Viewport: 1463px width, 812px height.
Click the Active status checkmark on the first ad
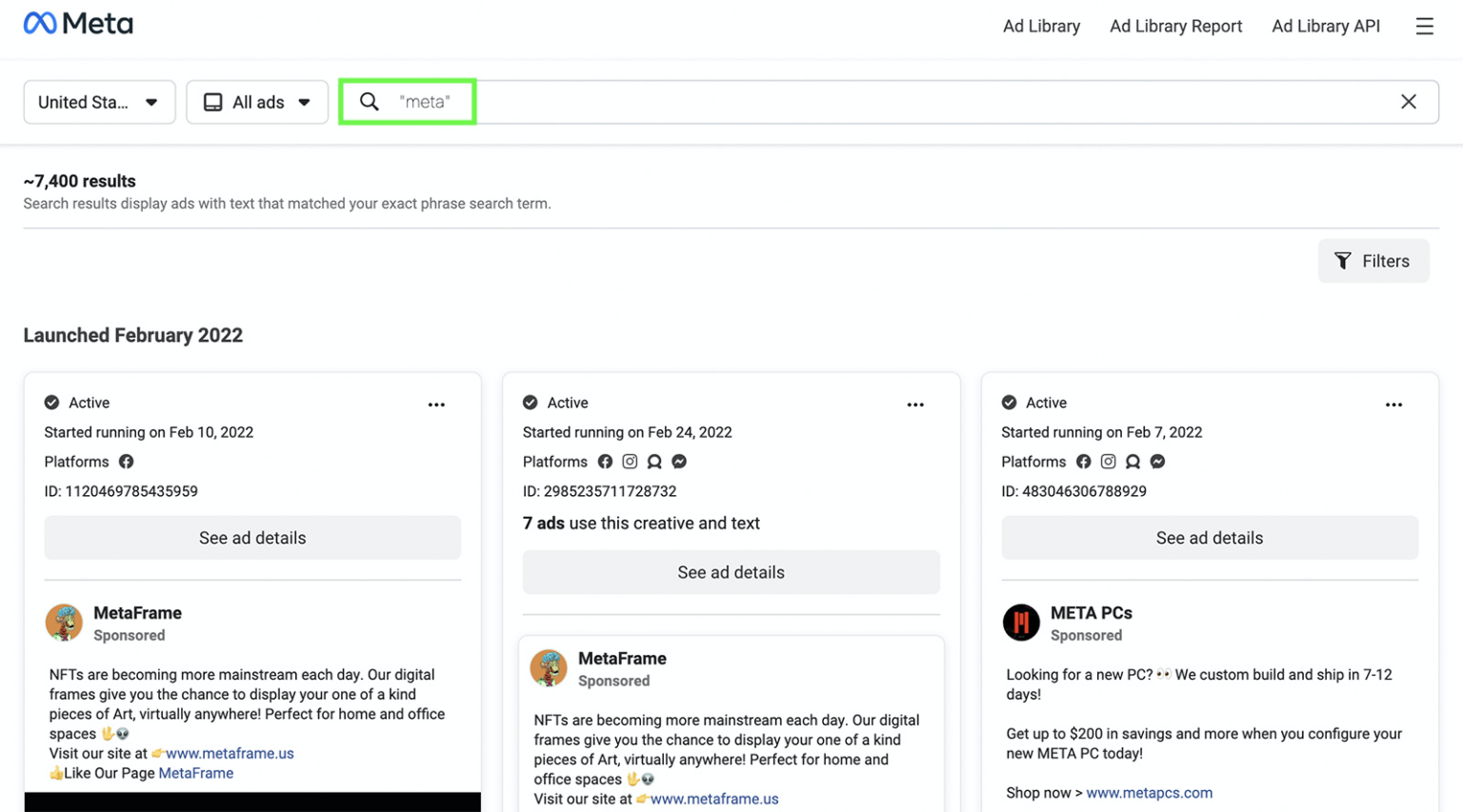(52, 402)
